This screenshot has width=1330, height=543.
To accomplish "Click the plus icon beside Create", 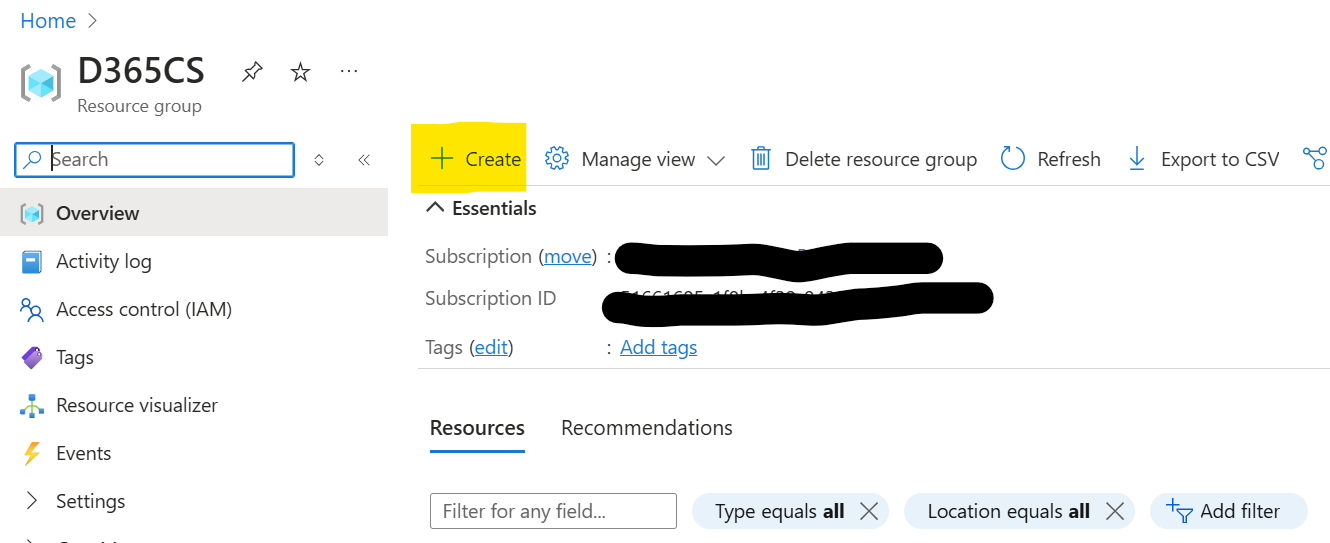I will coord(441,159).
